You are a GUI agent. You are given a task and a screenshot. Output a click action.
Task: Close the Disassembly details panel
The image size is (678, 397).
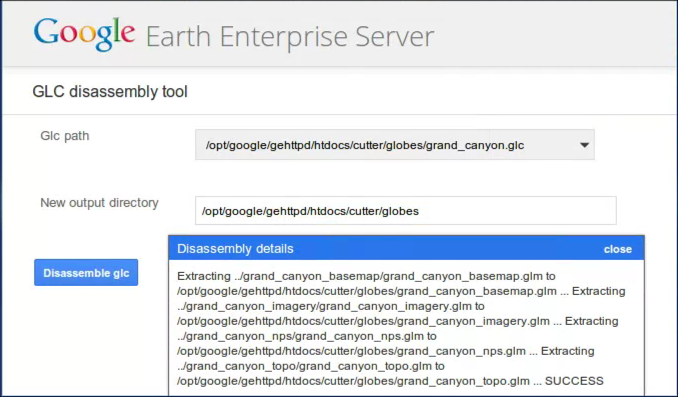[x=617, y=249]
